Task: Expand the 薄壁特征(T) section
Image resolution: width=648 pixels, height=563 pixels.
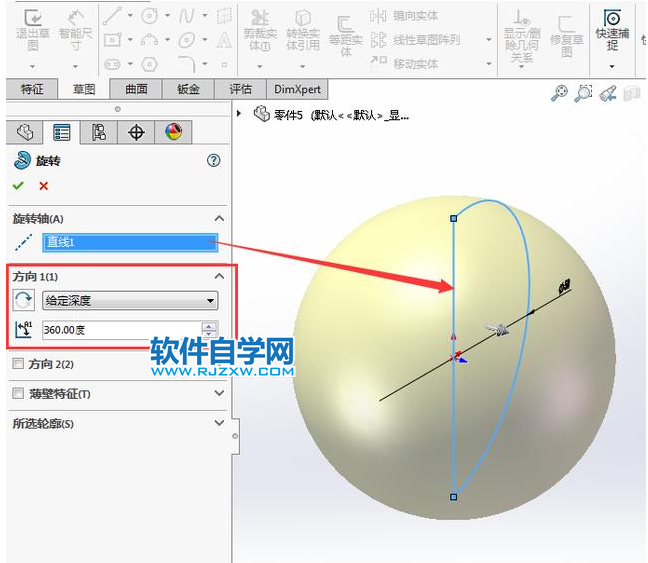Action: pyautogui.click(x=219, y=393)
